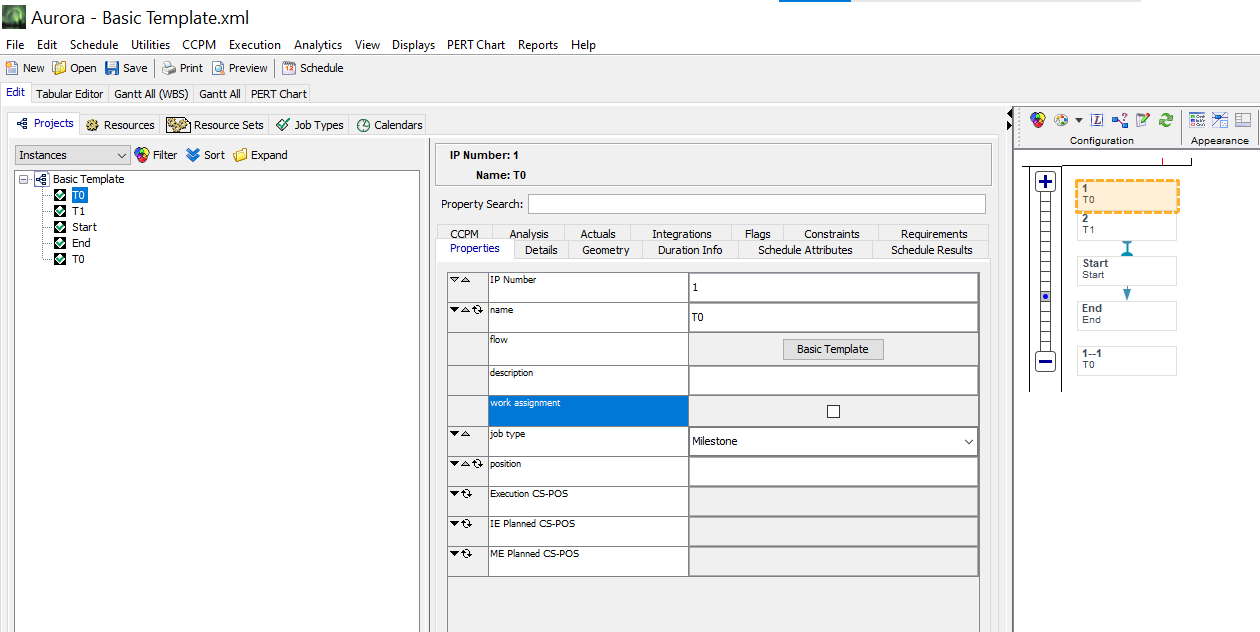Collapse the Basic Template tree node
The height and width of the screenshot is (632, 1260).
24,179
